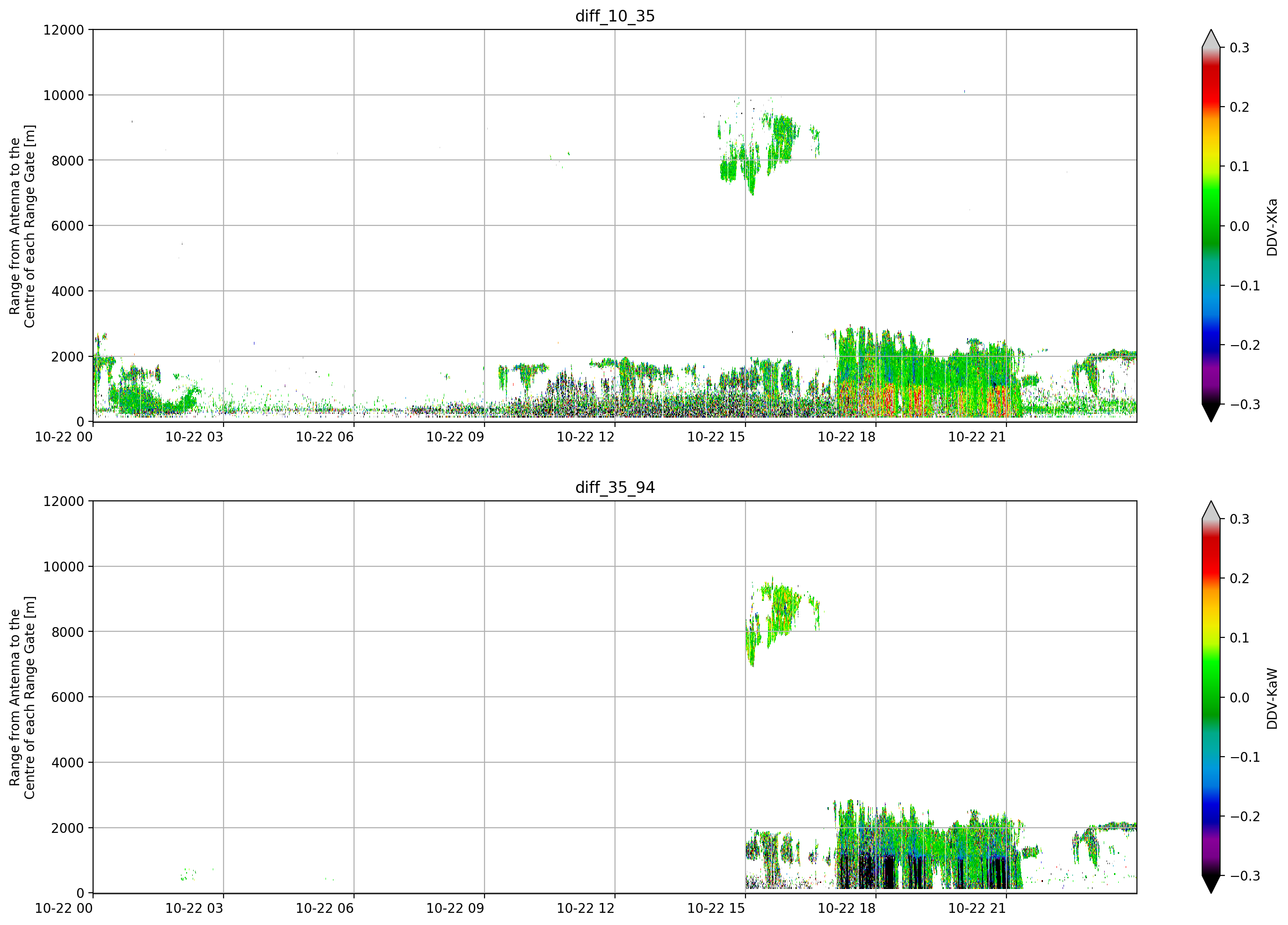Click the "4000" y-tick of the diff_10_35 plot
The width and height of the screenshot is (1288, 925).
(67, 291)
